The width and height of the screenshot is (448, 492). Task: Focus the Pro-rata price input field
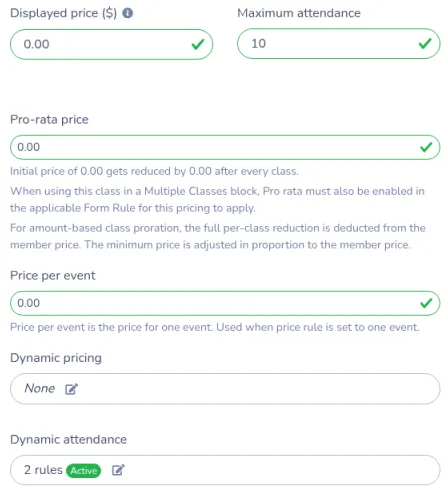pos(225,147)
